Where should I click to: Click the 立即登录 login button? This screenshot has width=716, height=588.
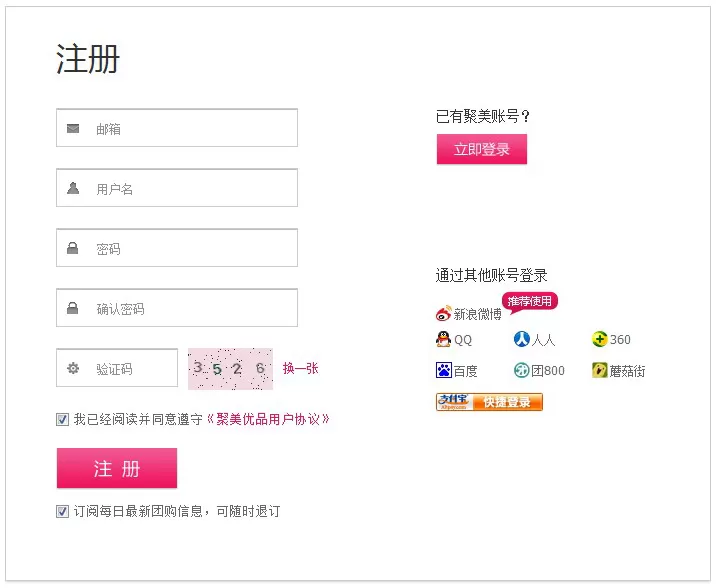click(x=482, y=149)
